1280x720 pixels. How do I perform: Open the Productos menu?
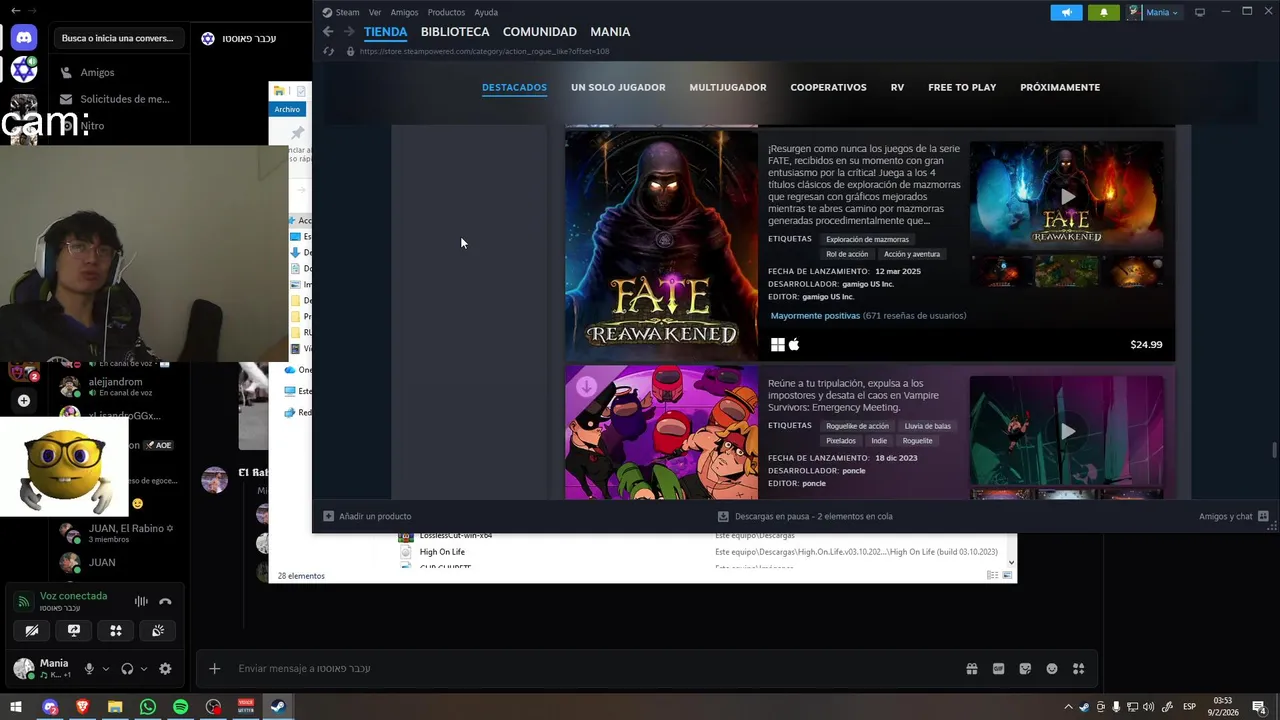click(446, 12)
